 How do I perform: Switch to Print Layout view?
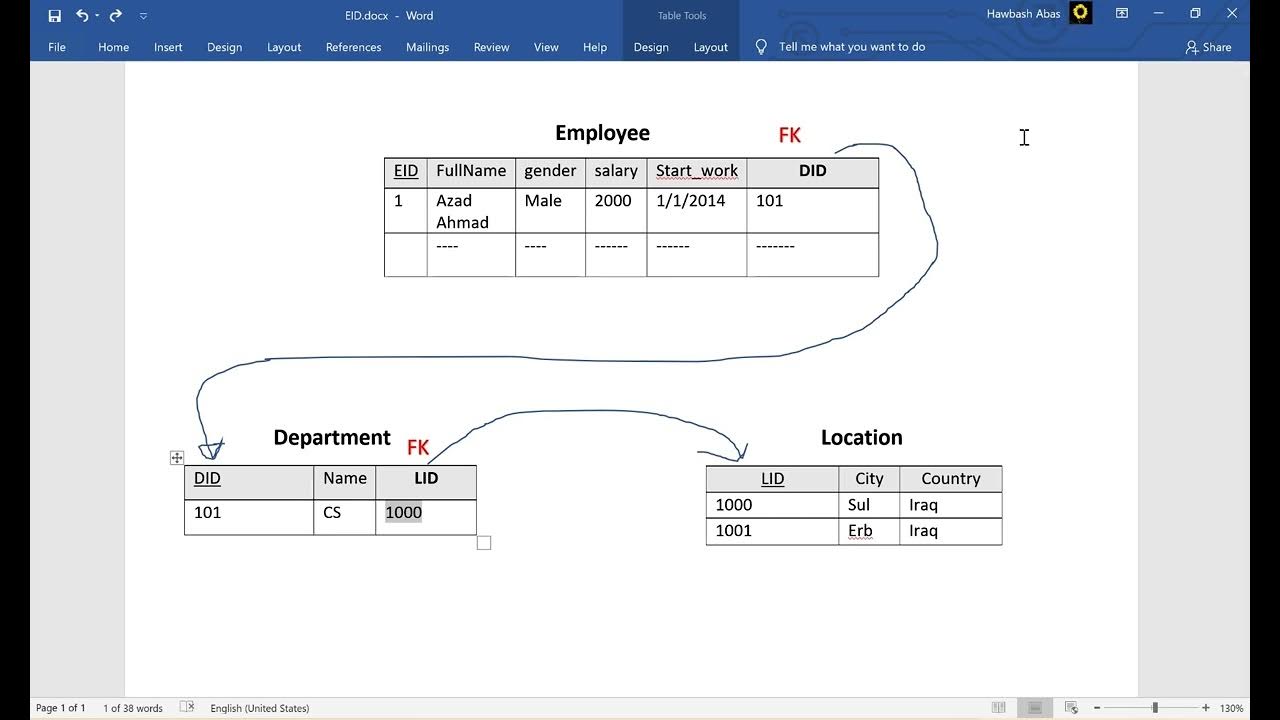(1035, 708)
